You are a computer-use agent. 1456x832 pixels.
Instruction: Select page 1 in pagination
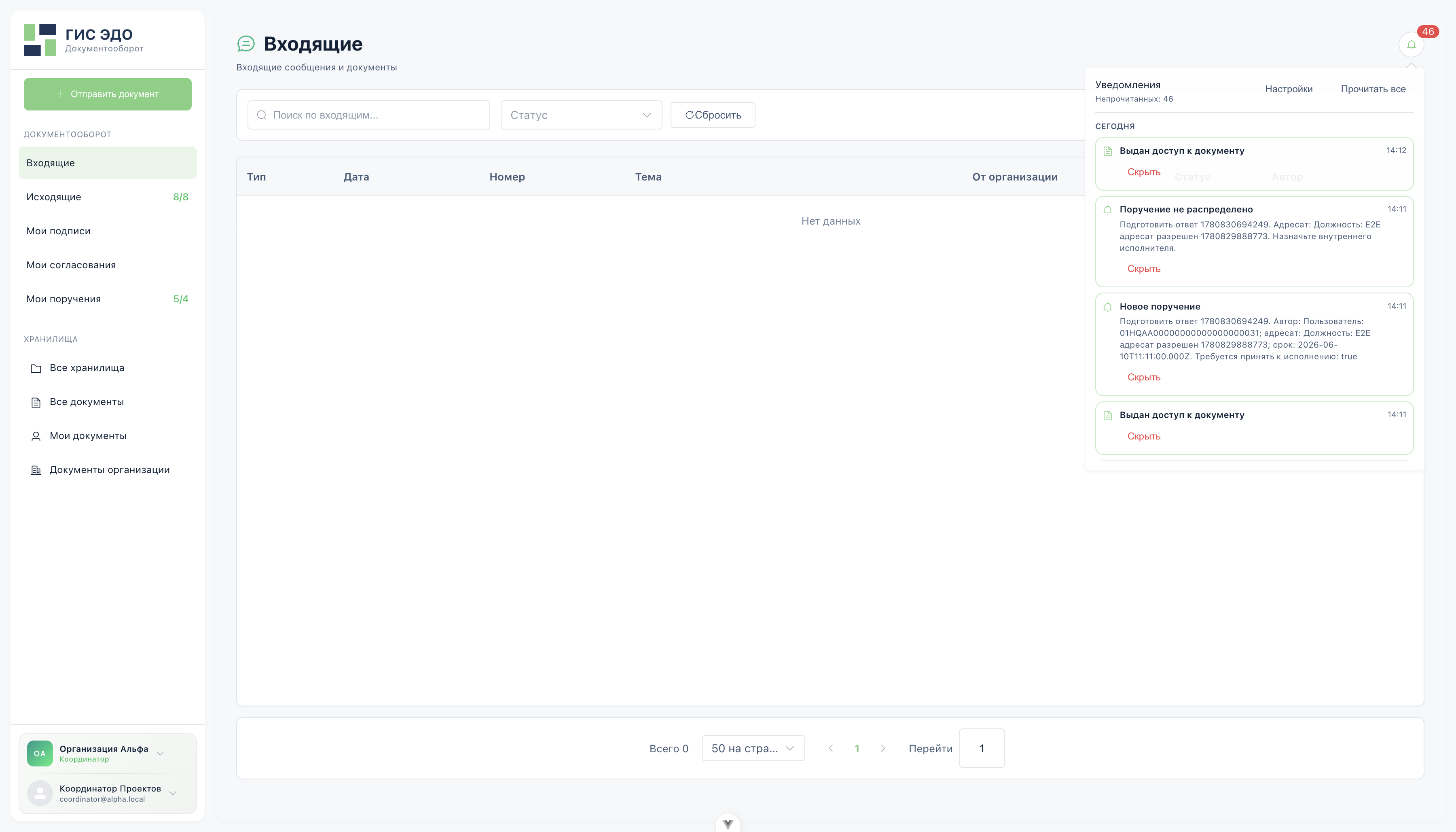coord(857,749)
